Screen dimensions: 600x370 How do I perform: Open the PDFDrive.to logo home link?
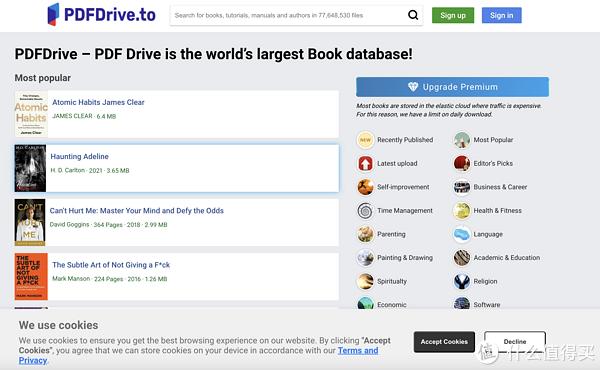pyautogui.click(x=101, y=15)
